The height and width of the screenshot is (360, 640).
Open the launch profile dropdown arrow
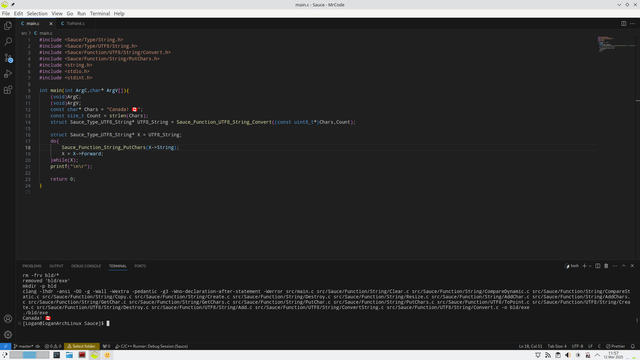coord(590,266)
